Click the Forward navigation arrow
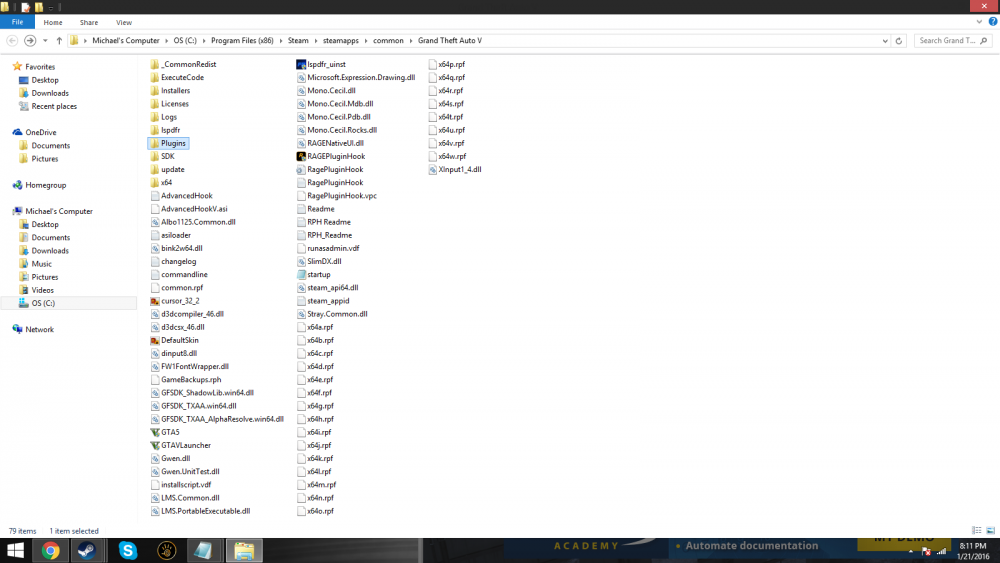The height and width of the screenshot is (563, 1000). point(29,40)
